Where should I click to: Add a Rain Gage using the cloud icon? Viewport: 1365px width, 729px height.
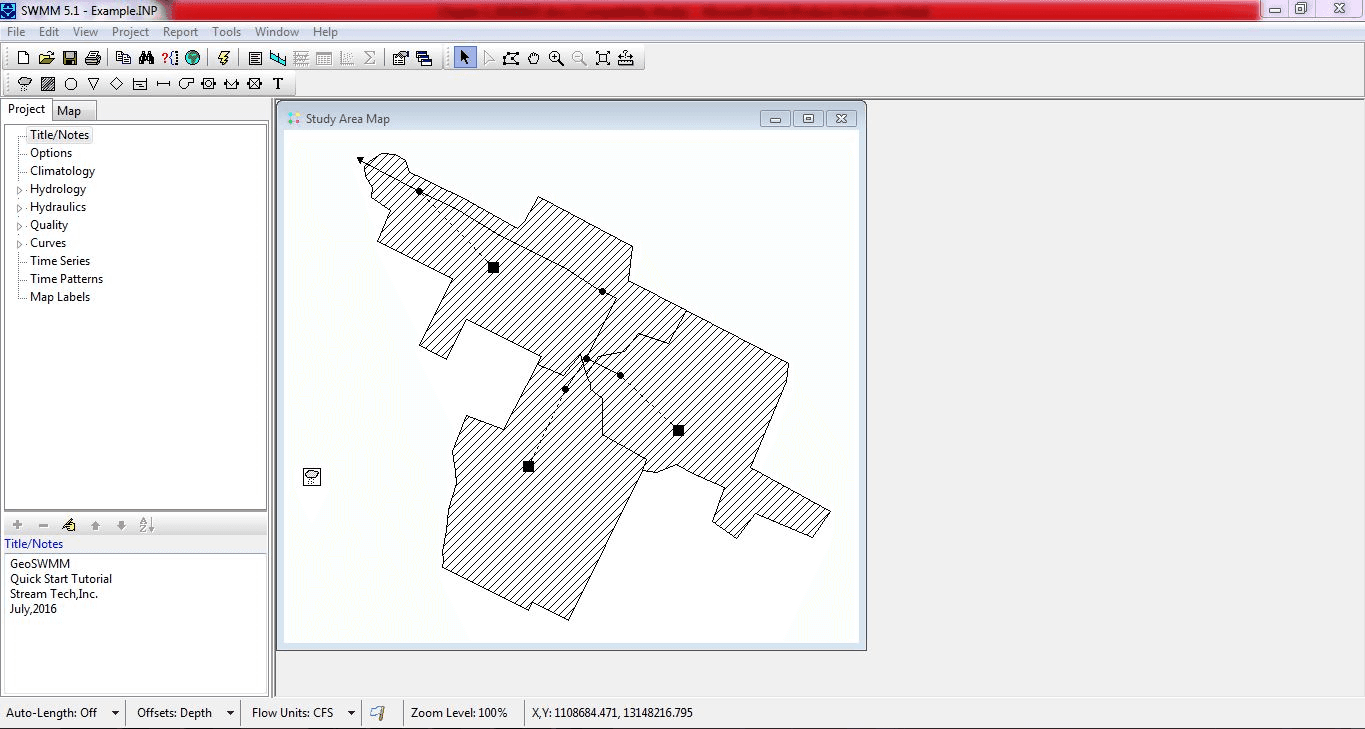pyautogui.click(x=23, y=83)
